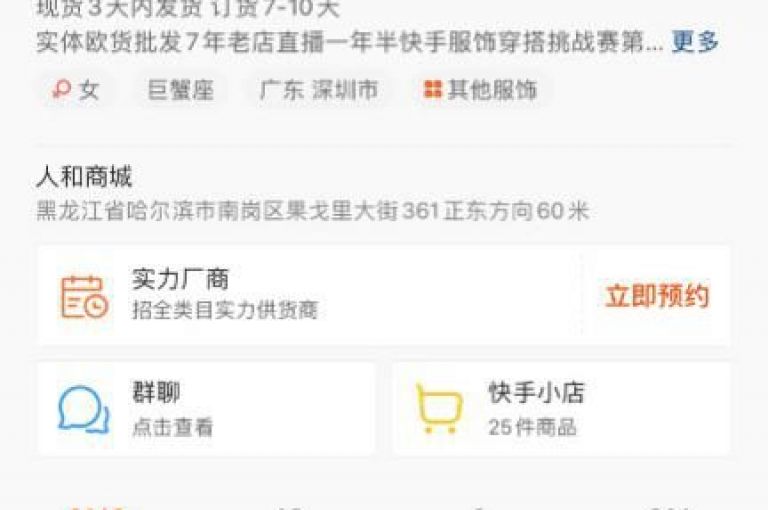768x510 pixels.
Task: Tap the 实体欧货批发 bio description text
Action: (350, 42)
